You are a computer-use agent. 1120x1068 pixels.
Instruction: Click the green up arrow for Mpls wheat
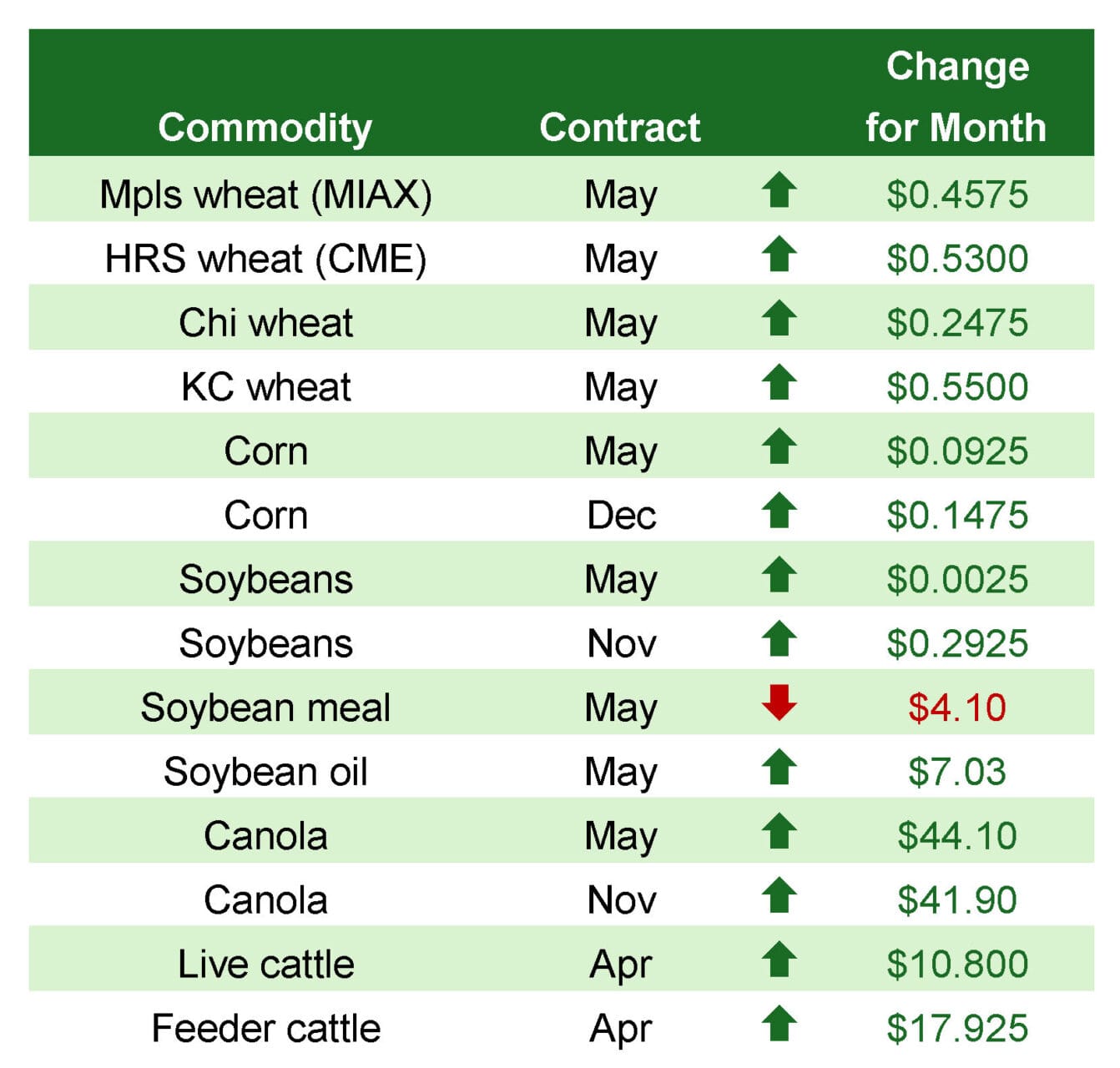click(779, 190)
